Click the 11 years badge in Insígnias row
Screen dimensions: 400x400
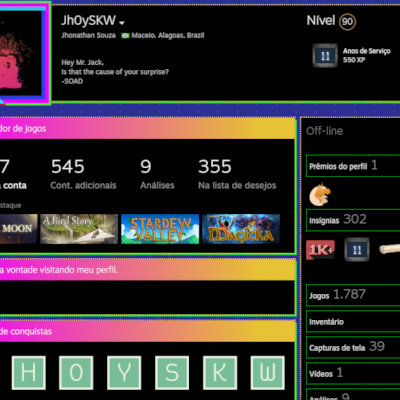[357, 249]
